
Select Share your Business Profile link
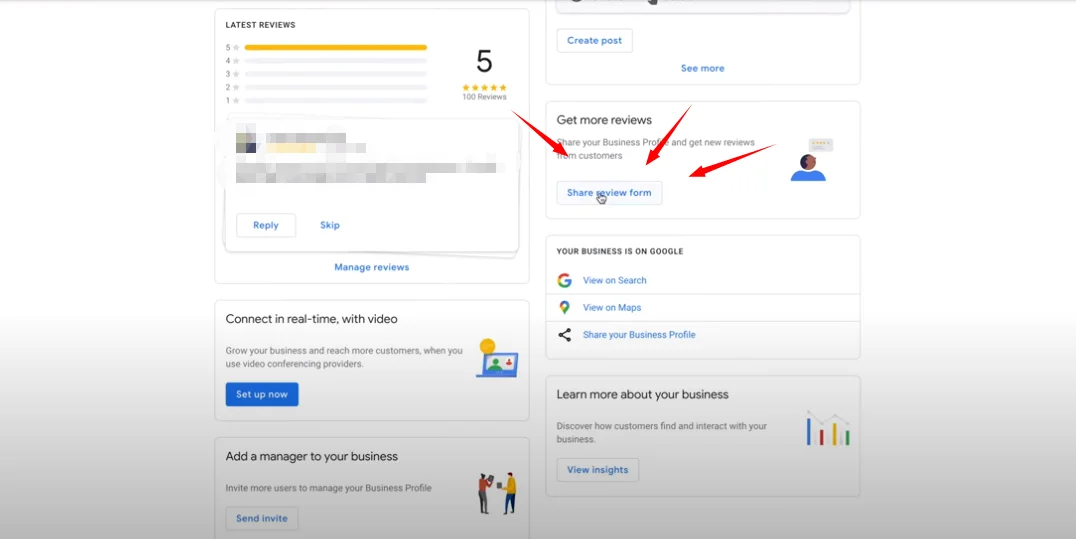(x=639, y=335)
